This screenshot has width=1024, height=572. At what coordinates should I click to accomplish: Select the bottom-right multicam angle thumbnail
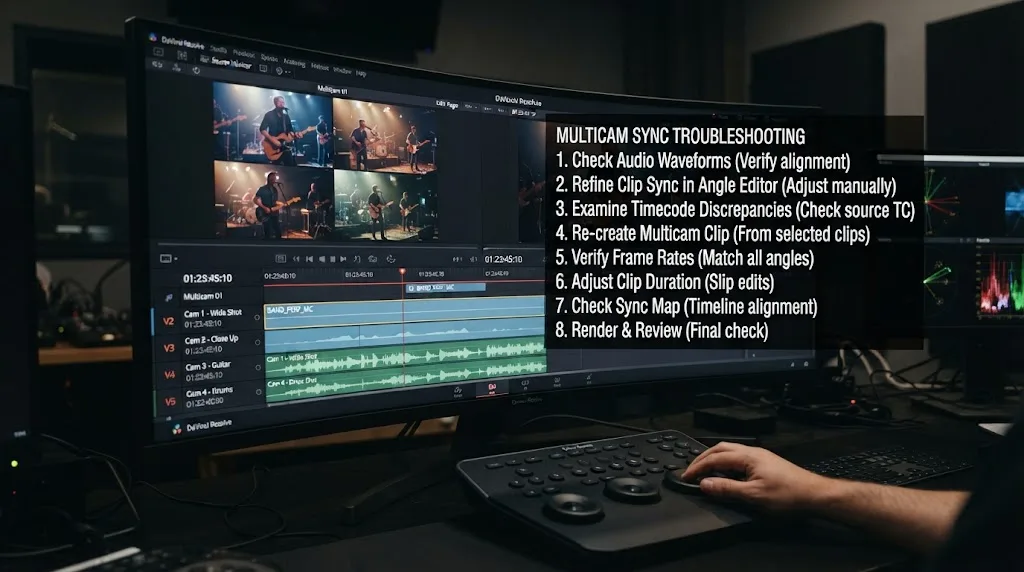(x=385, y=205)
